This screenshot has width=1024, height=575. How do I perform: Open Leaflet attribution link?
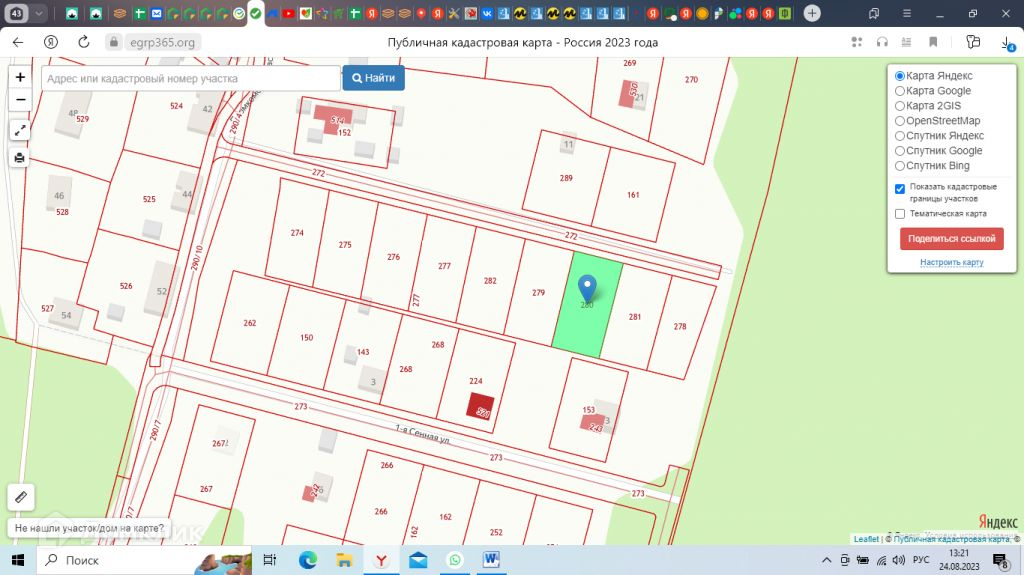(866, 539)
